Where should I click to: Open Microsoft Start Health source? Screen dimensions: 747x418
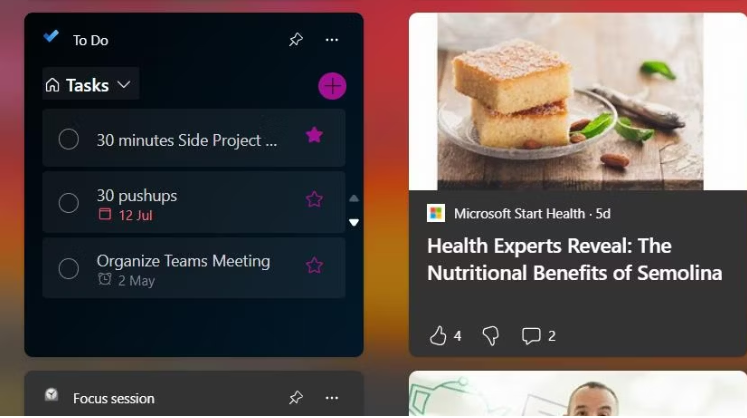(x=519, y=214)
